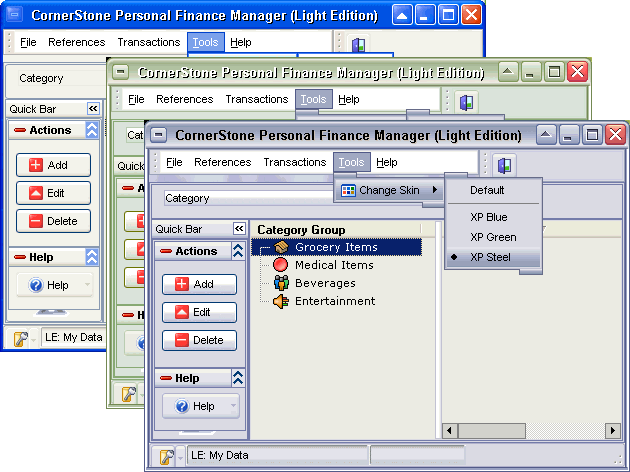The image size is (630, 472).
Task: Click the horizontal scrollbar left arrow
Action: [449, 431]
